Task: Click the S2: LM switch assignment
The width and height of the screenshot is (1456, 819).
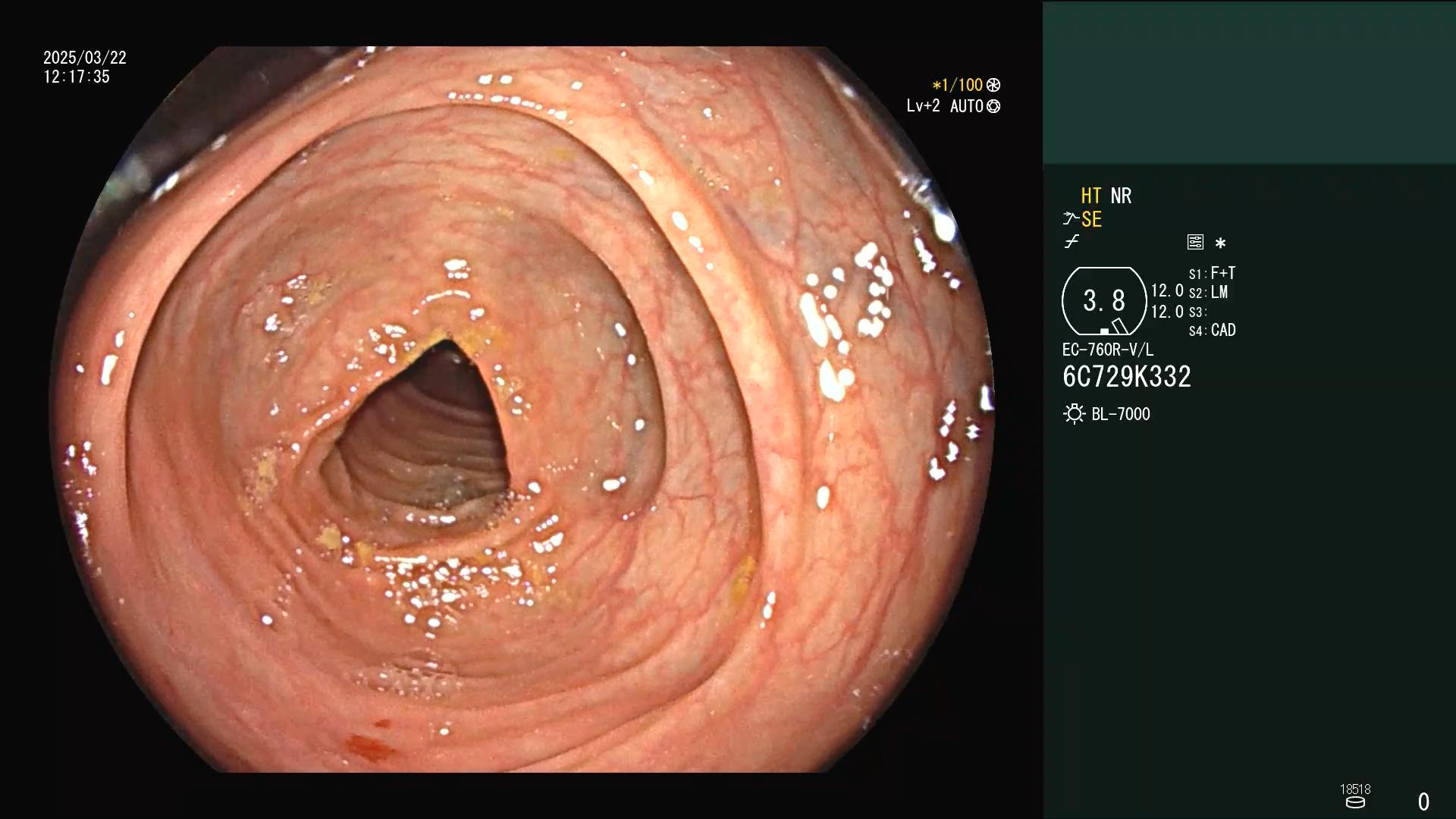Action: 1208,293
